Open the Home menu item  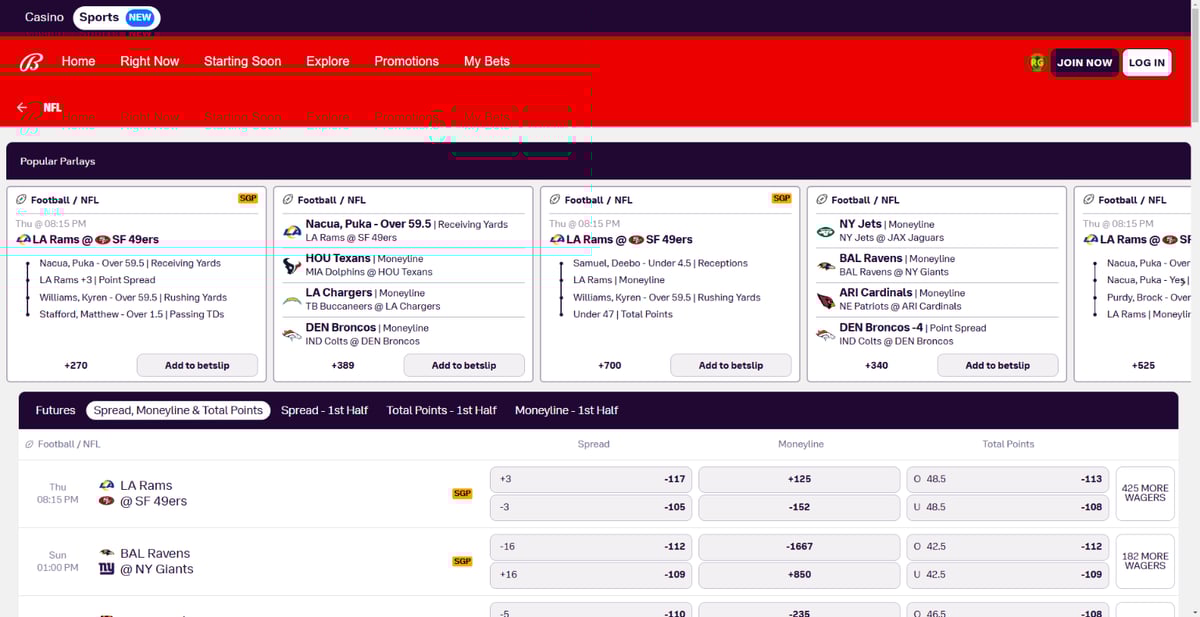[78, 61]
